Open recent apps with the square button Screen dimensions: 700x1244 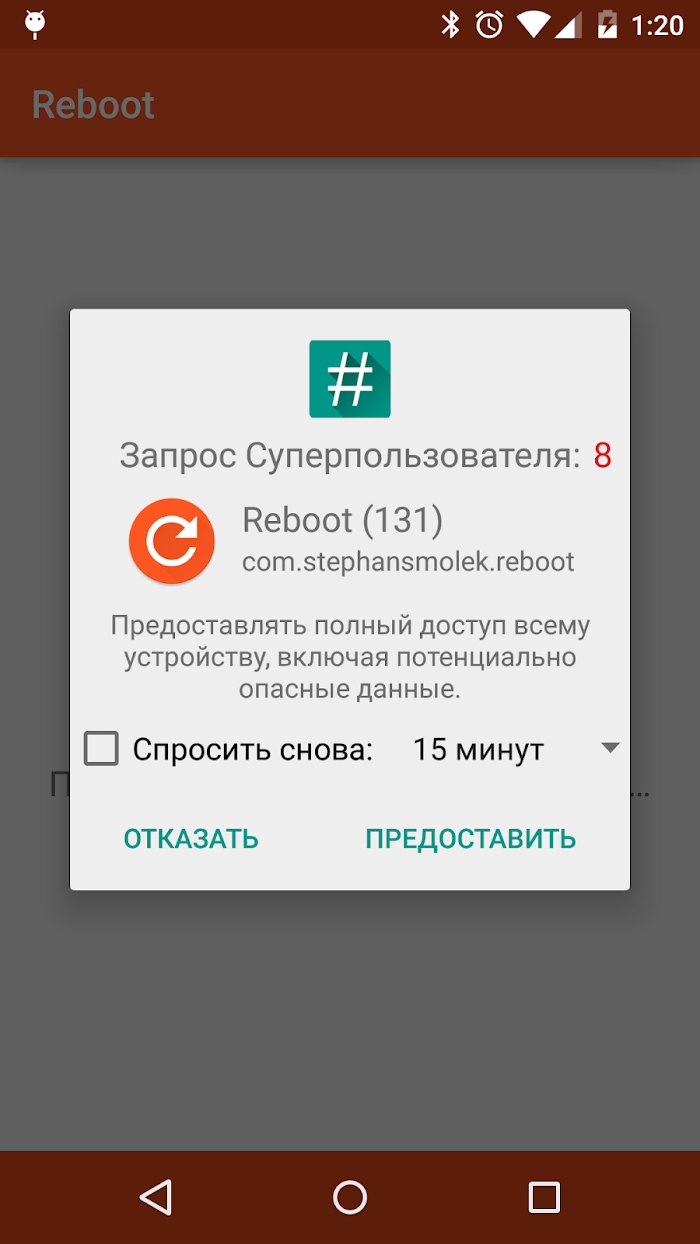tap(544, 1196)
